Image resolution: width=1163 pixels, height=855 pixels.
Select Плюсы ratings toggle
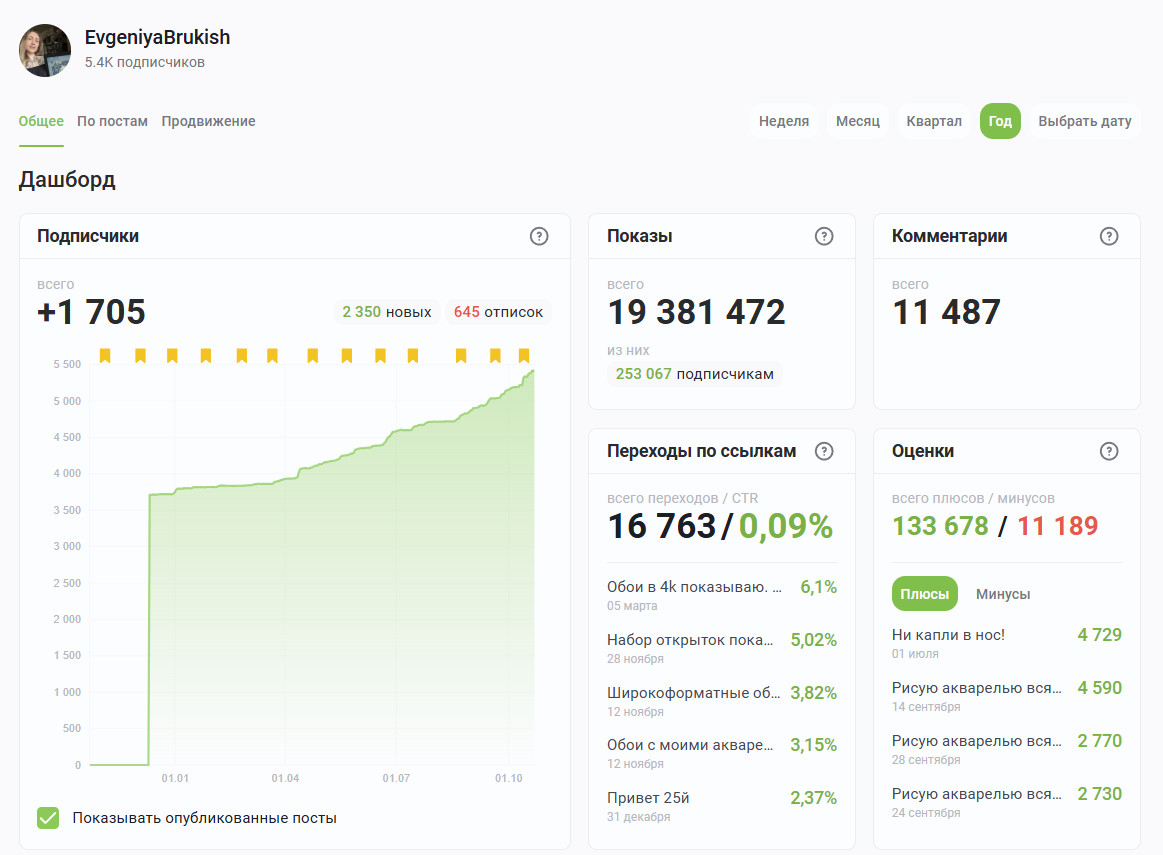924,594
